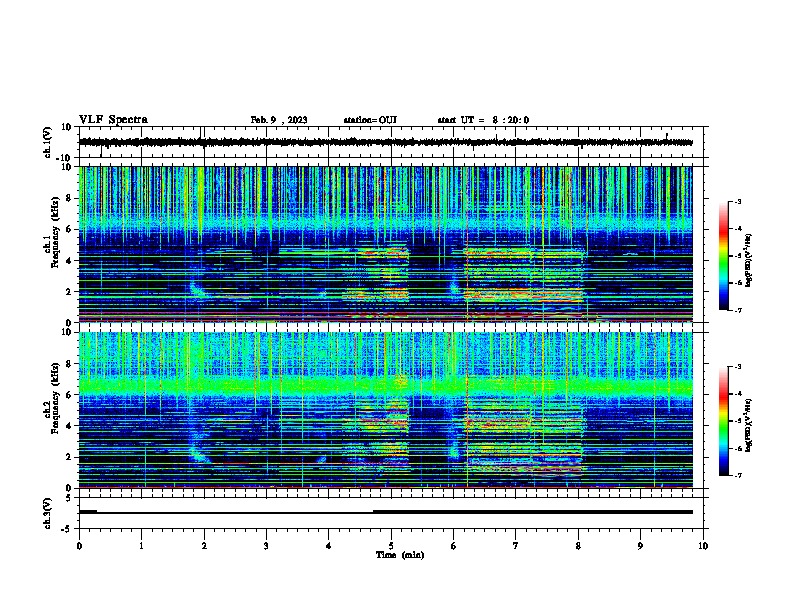Click time axis tick label '7'
Screen dimensions: 792x612
click(x=516, y=546)
